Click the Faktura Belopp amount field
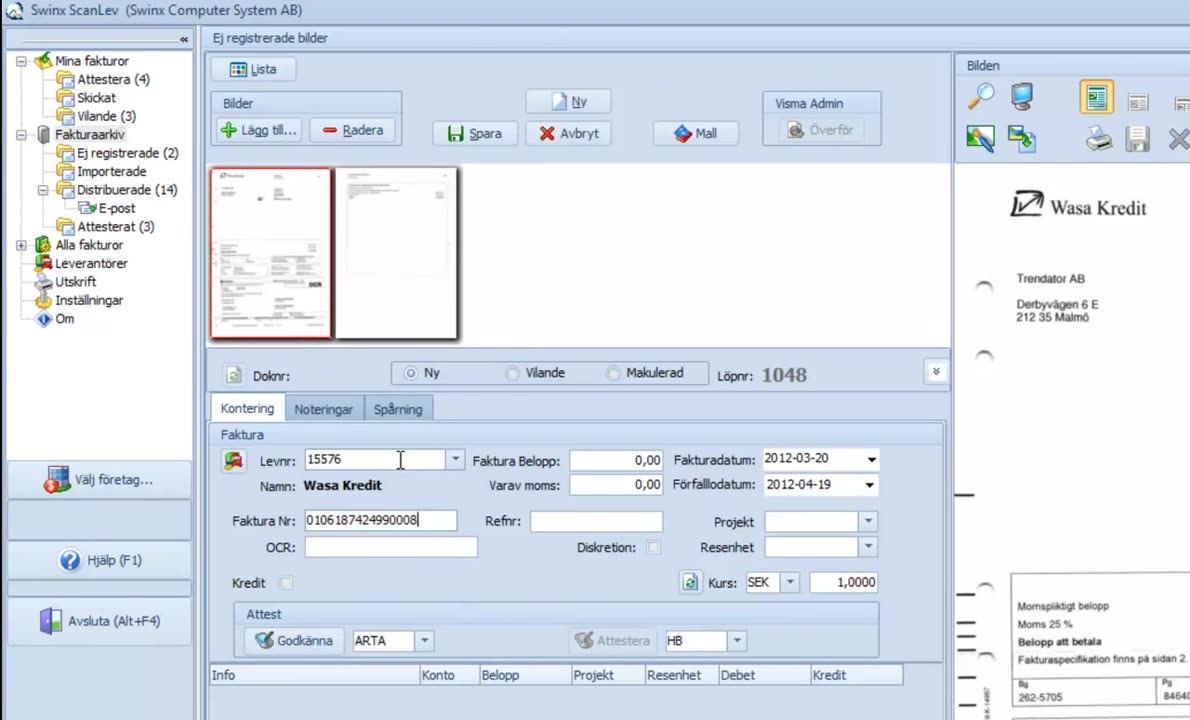Screen dimensions: 1190x720 coord(616,461)
